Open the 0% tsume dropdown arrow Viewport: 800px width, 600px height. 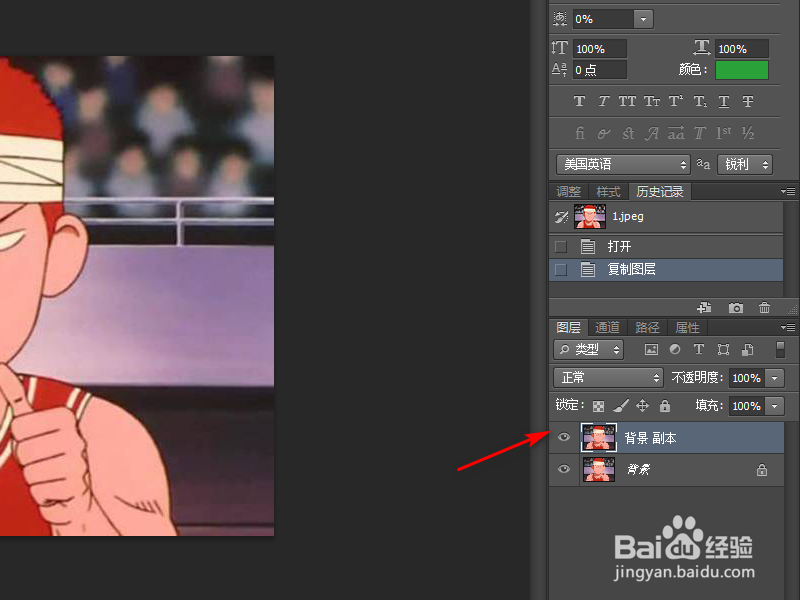643,19
